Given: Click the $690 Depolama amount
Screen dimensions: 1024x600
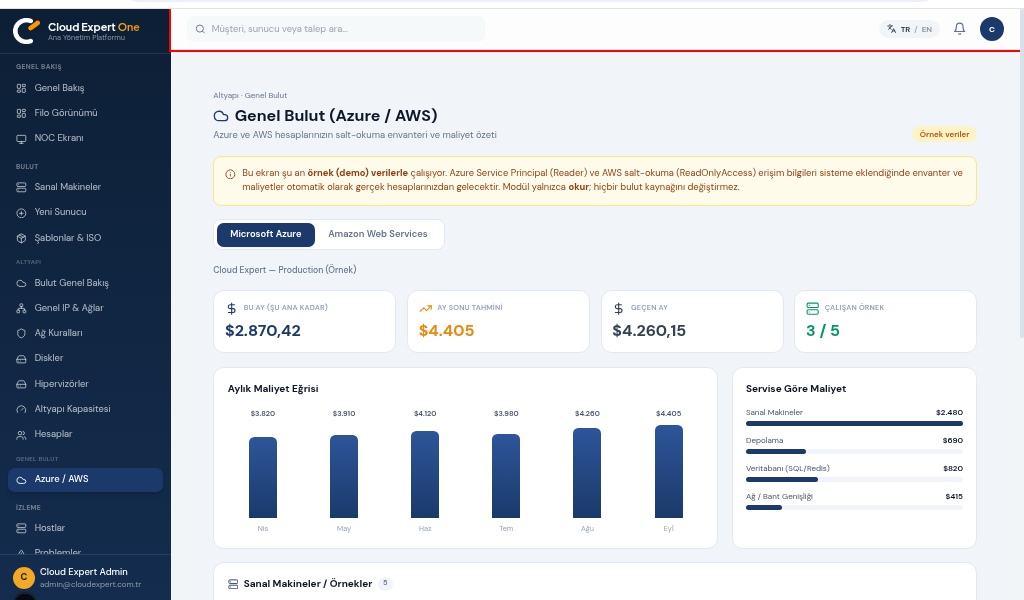Looking at the screenshot, I should (x=953, y=441).
